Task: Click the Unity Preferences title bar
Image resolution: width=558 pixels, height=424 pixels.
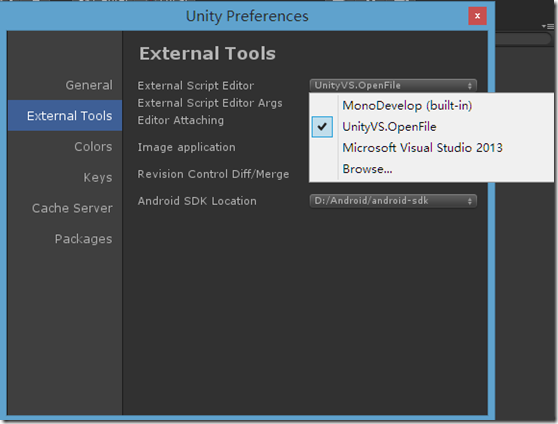Action: (x=247, y=16)
